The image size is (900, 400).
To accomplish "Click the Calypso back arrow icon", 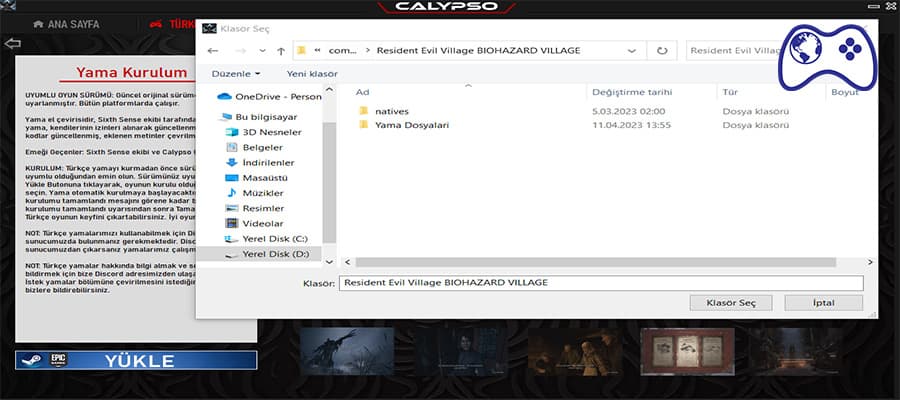I will pos(12,44).
